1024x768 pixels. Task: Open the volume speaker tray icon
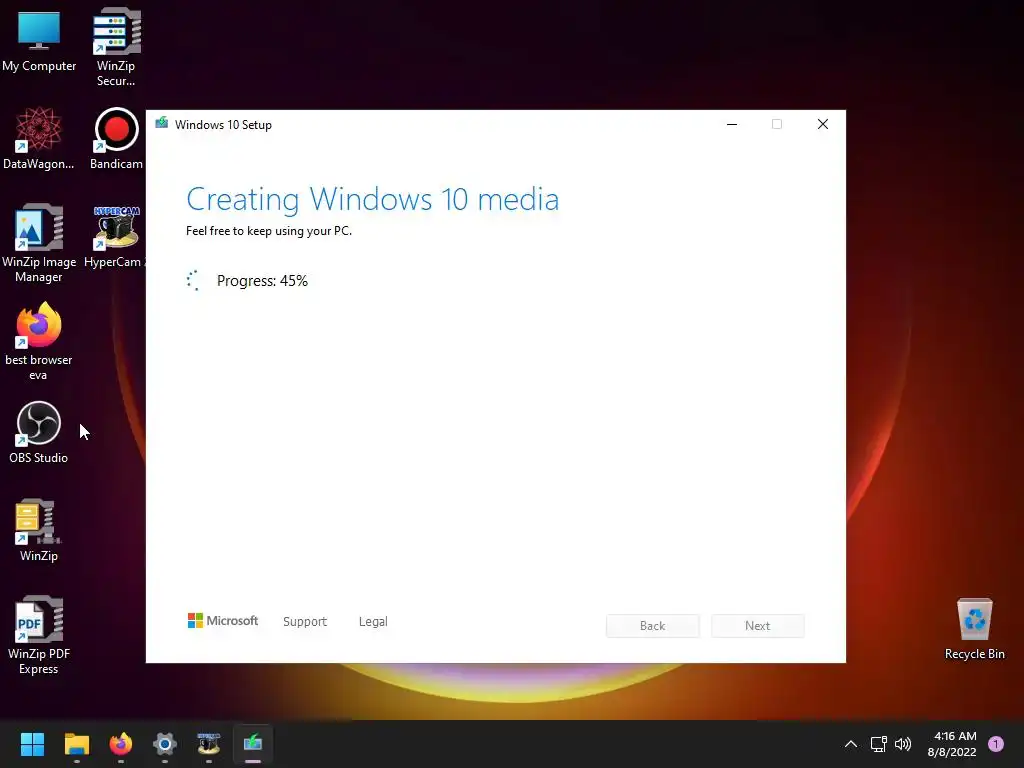click(x=903, y=744)
